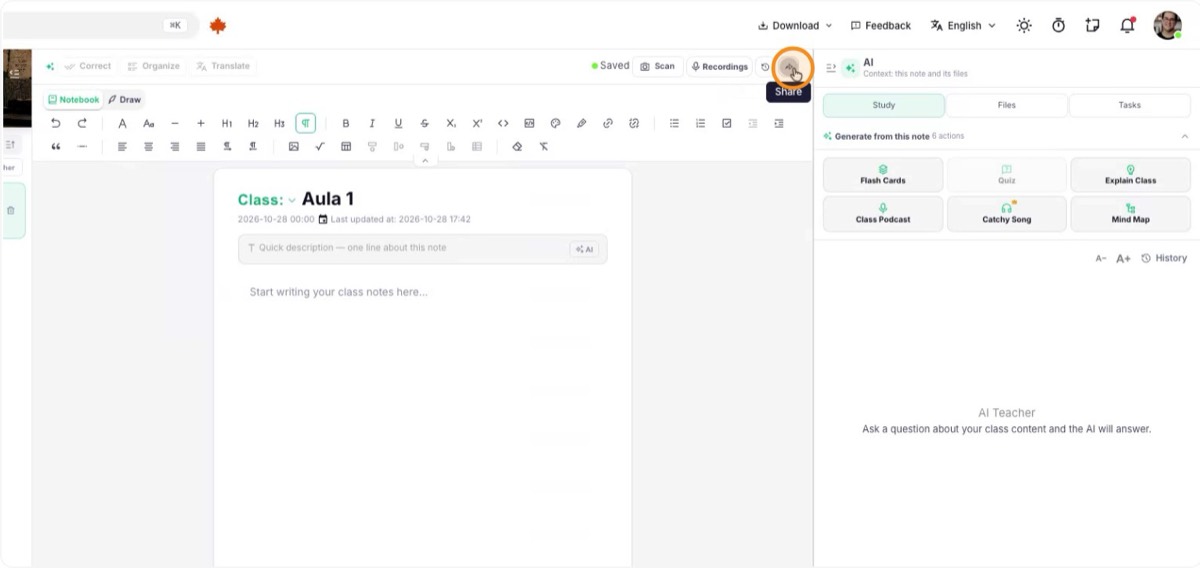Image resolution: width=1200 pixels, height=568 pixels.
Task: Justify the text
Action: tap(201, 146)
